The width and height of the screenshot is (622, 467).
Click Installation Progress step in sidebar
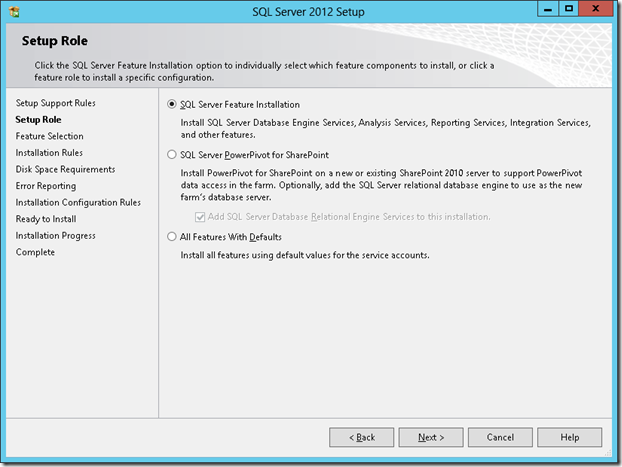point(56,236)
